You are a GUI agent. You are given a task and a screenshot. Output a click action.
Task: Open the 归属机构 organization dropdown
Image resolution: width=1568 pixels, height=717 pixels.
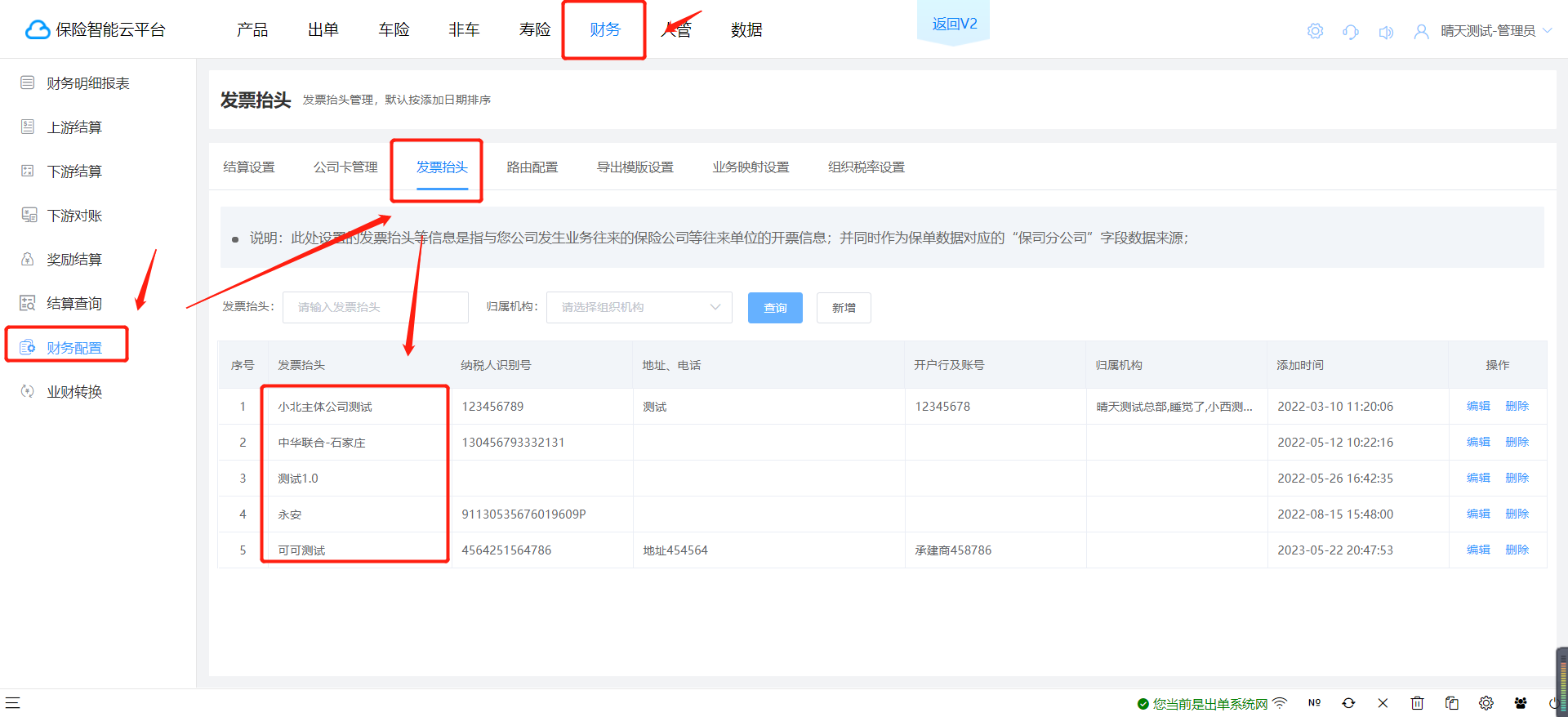click(639, 307)
